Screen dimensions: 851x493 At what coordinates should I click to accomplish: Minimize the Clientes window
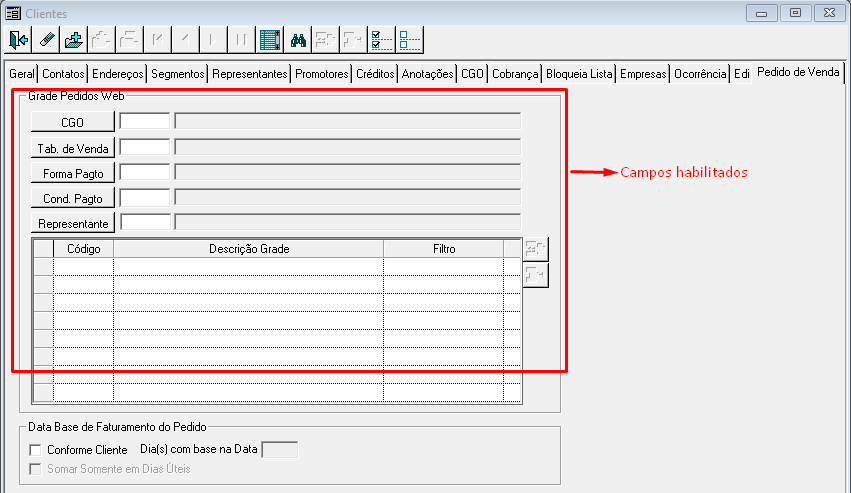click(x=761, y=13)
